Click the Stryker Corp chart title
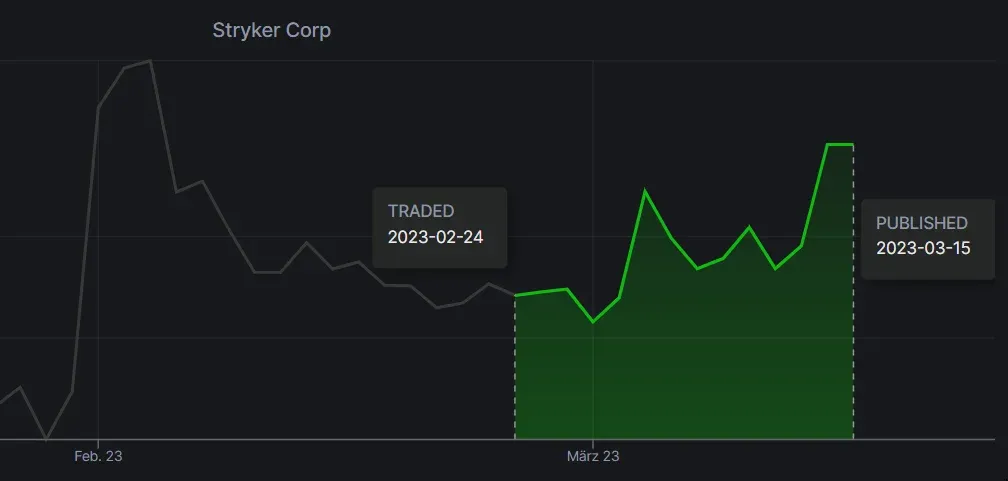Image resolution: width=1008 pixels, height=481 pixels. (271, 31)
